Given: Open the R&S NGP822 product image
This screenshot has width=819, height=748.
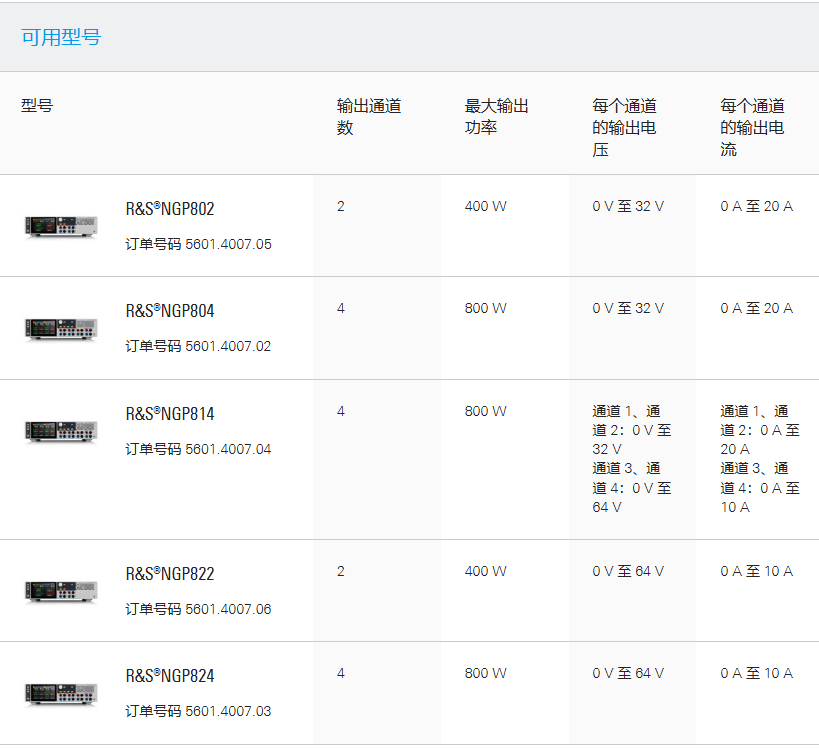Looking at the screenshot, I should coord(62,591).
